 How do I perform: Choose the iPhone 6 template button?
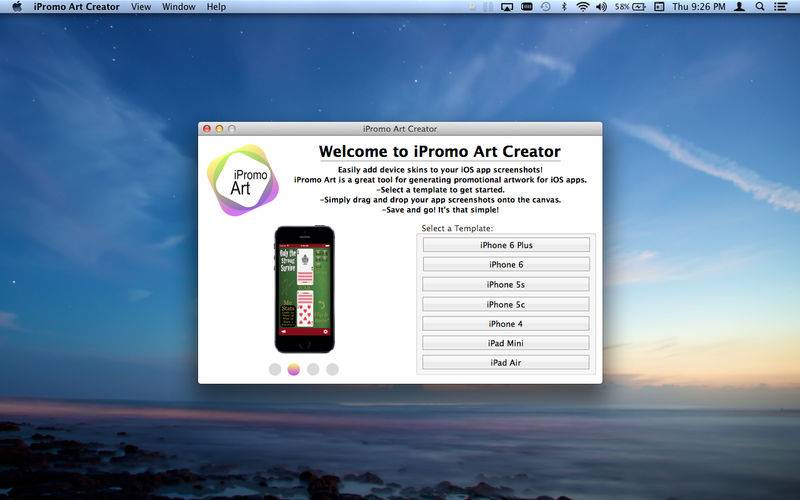pos(506,264)
